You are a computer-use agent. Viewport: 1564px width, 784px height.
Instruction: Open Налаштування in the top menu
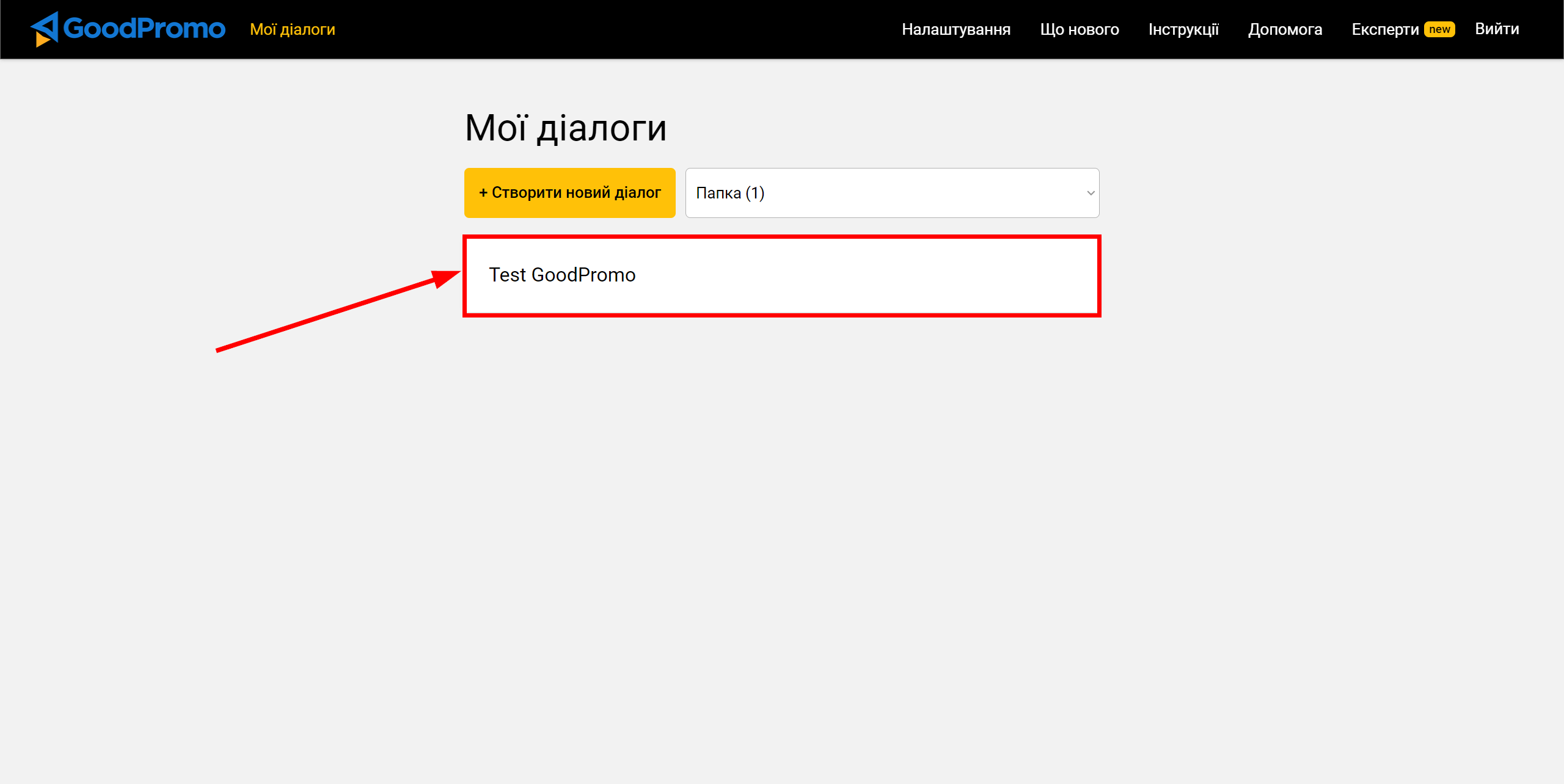[956, 29]
